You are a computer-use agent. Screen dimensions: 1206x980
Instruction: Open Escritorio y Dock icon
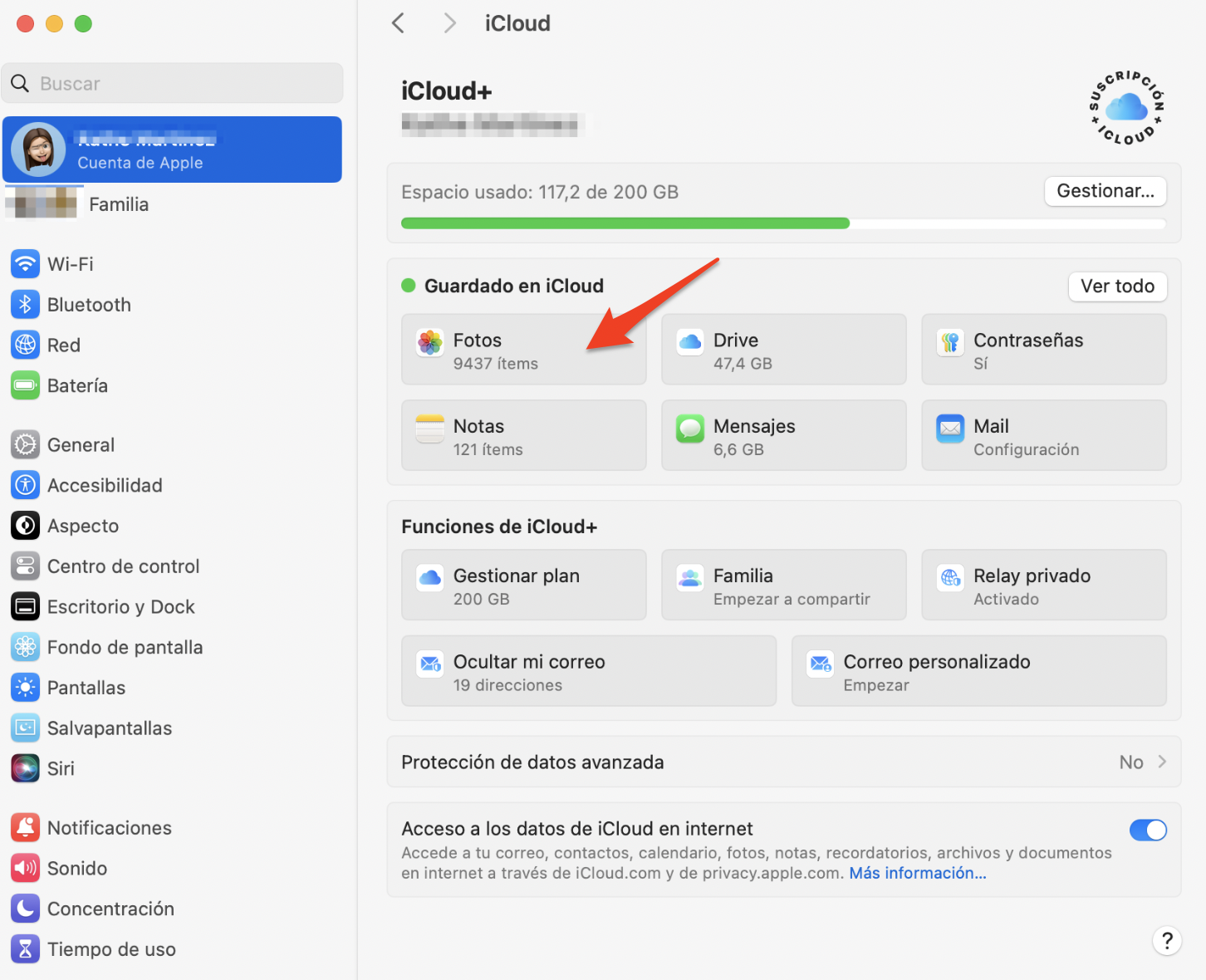(25, 607)
